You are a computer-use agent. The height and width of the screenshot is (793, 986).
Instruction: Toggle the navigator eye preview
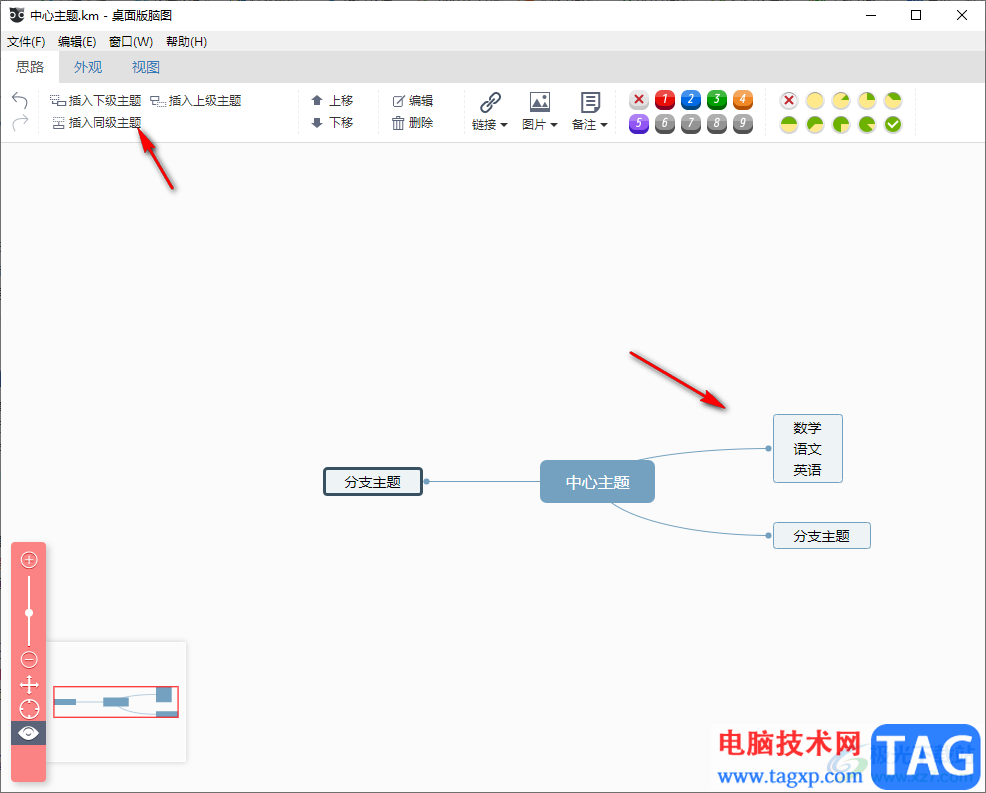[x=28, y=733]
